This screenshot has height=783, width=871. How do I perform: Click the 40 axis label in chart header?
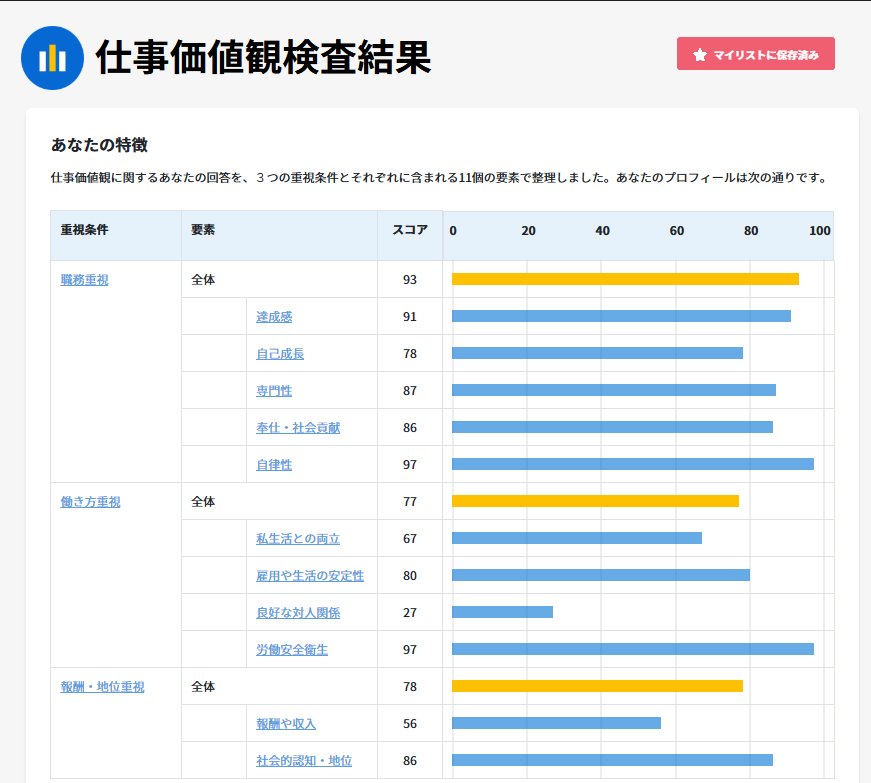(x=602, y=231)
